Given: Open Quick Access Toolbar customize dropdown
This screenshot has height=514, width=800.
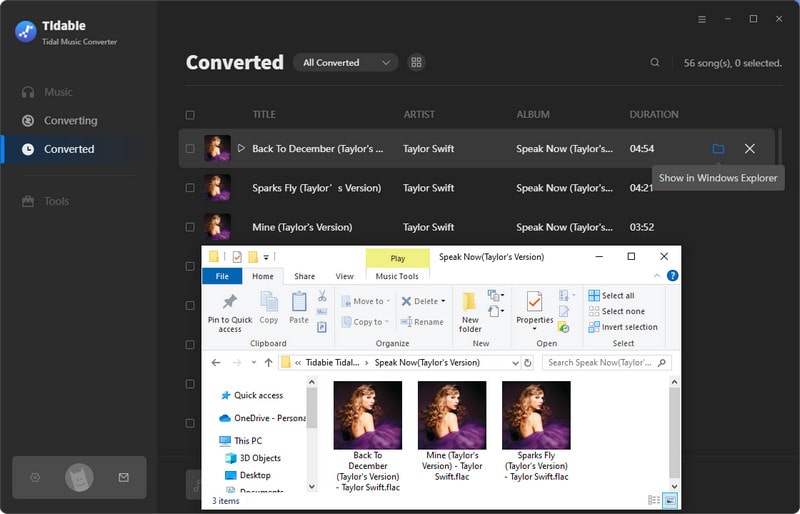Looking at the screenshot, I should [x=266, y=257].
